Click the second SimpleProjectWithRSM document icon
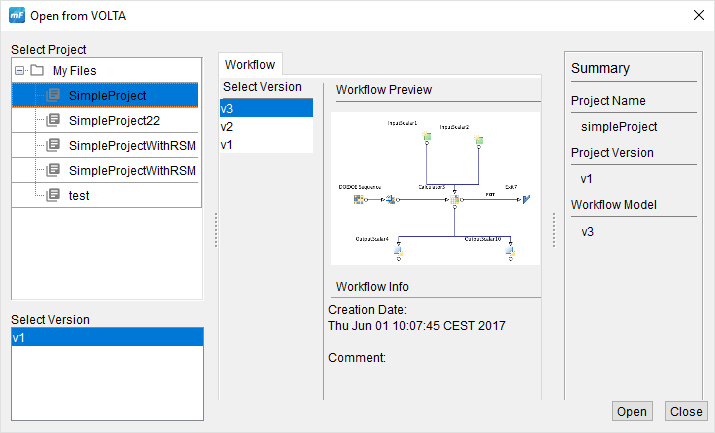Image resolution: width=715 pixels, height=433 pixels. click(x=53, y=170)
